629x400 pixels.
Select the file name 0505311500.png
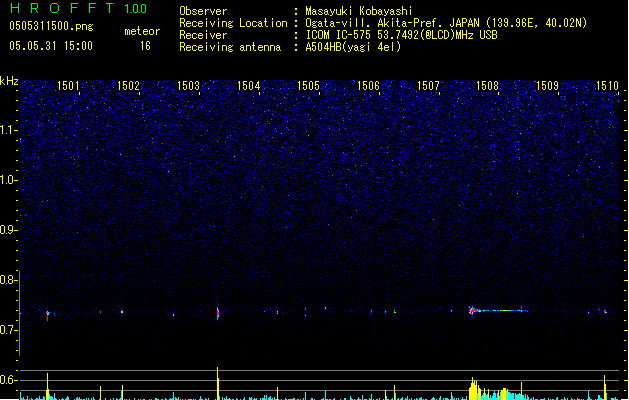[51, 26]
